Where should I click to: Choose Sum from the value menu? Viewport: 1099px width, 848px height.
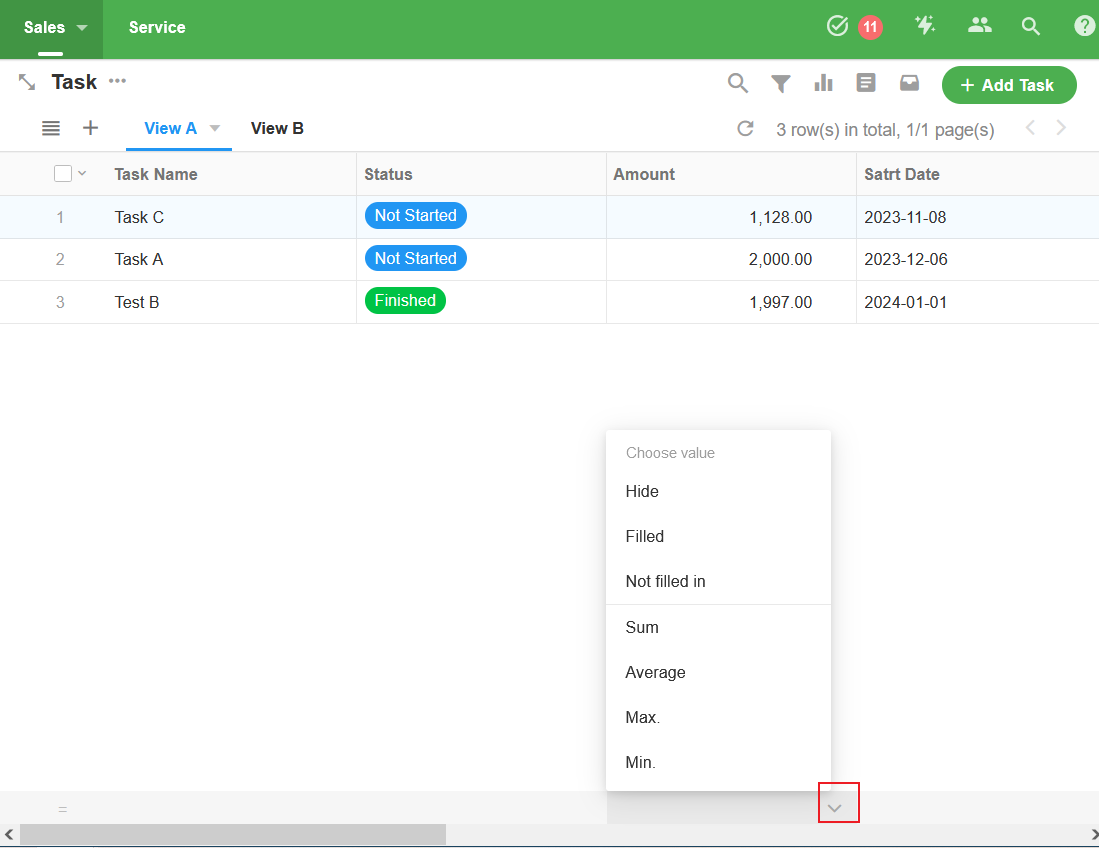click(x=642, y=627)
